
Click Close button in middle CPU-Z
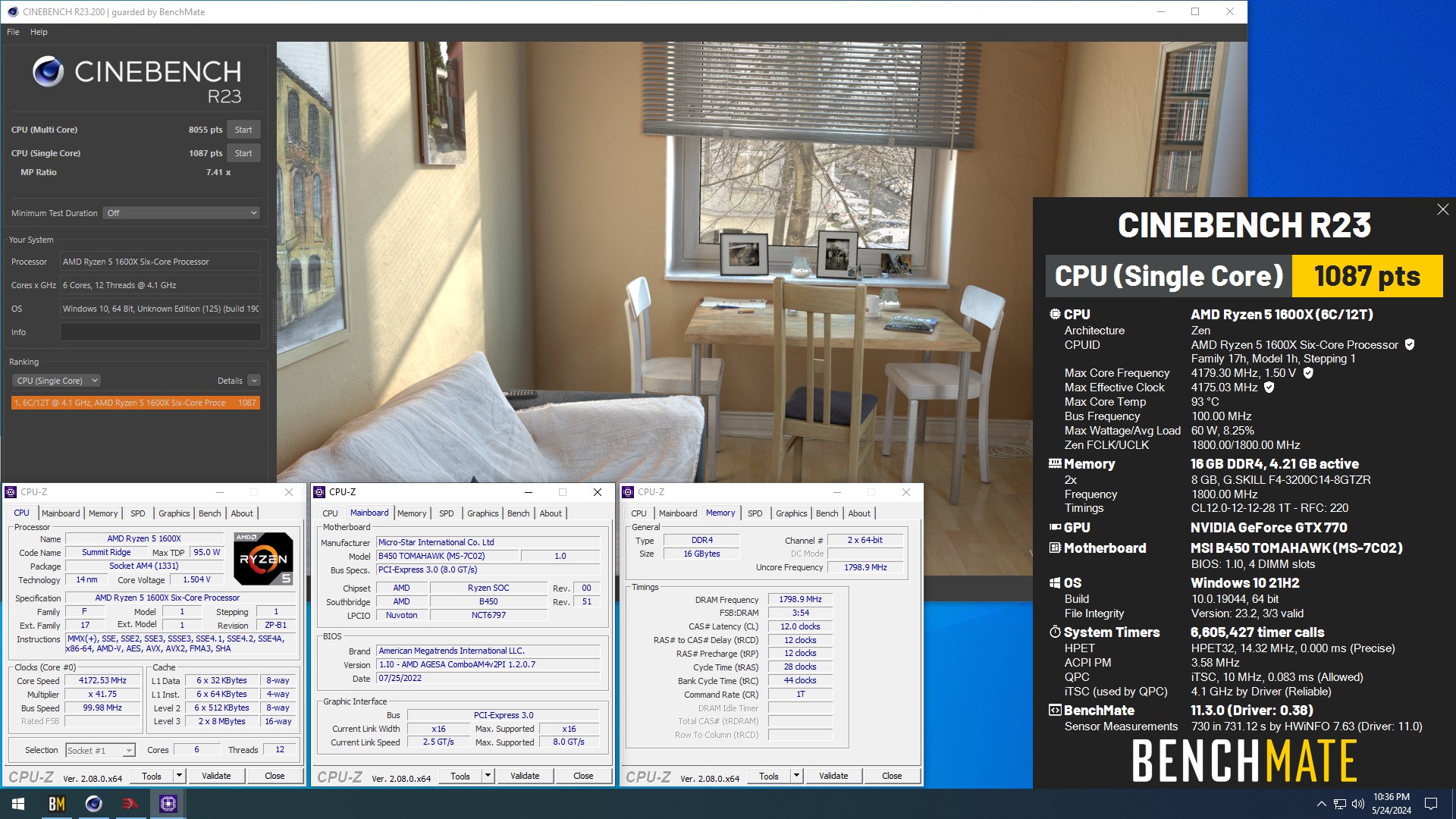point(583,776)
